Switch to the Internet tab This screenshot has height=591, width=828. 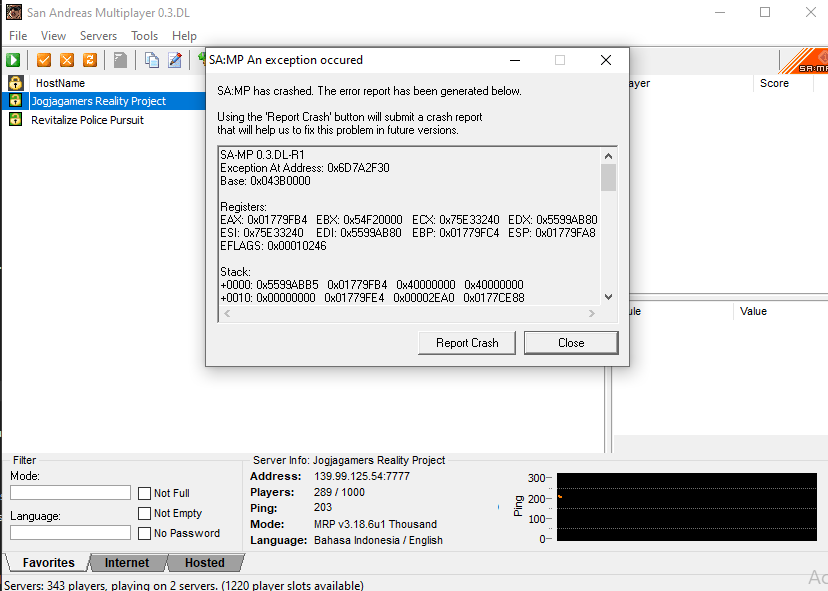(127, 562)
